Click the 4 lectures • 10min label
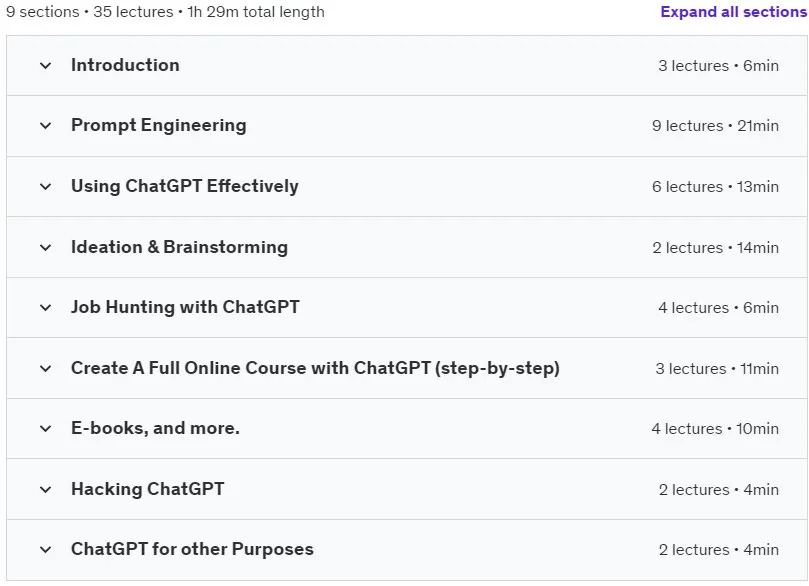 tap(715, 429)
